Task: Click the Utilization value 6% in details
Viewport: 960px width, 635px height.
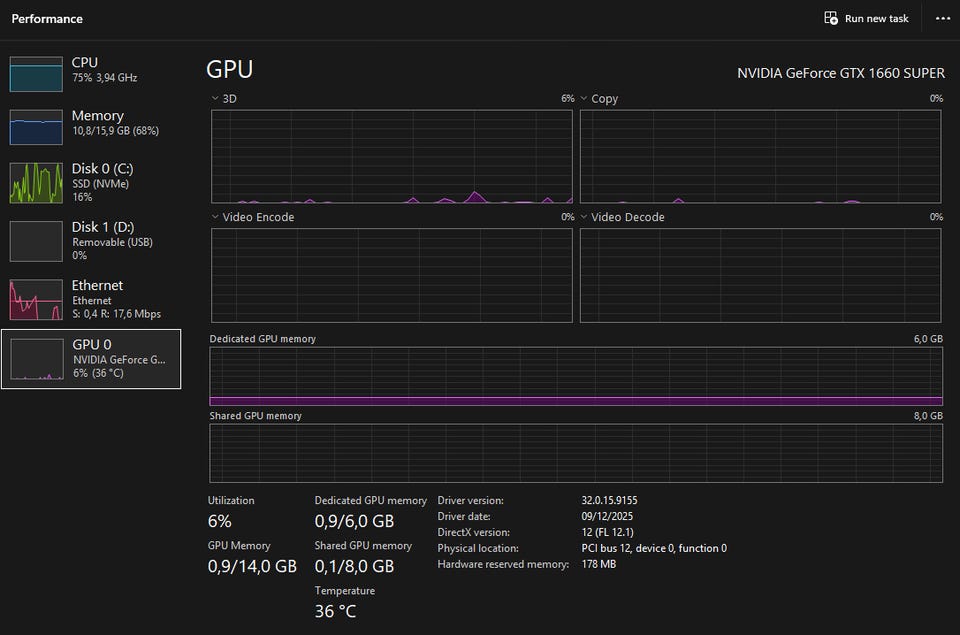Action: click(220, 521)
